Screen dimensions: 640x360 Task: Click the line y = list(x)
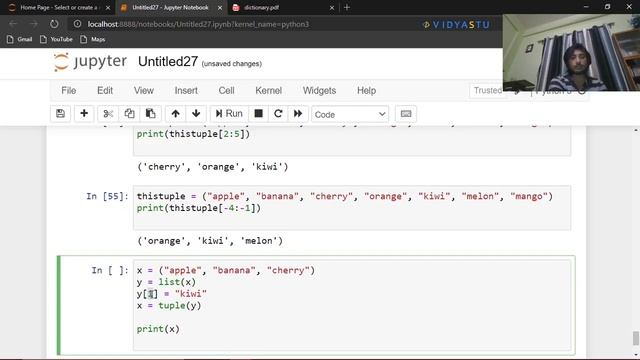[166, 282]
